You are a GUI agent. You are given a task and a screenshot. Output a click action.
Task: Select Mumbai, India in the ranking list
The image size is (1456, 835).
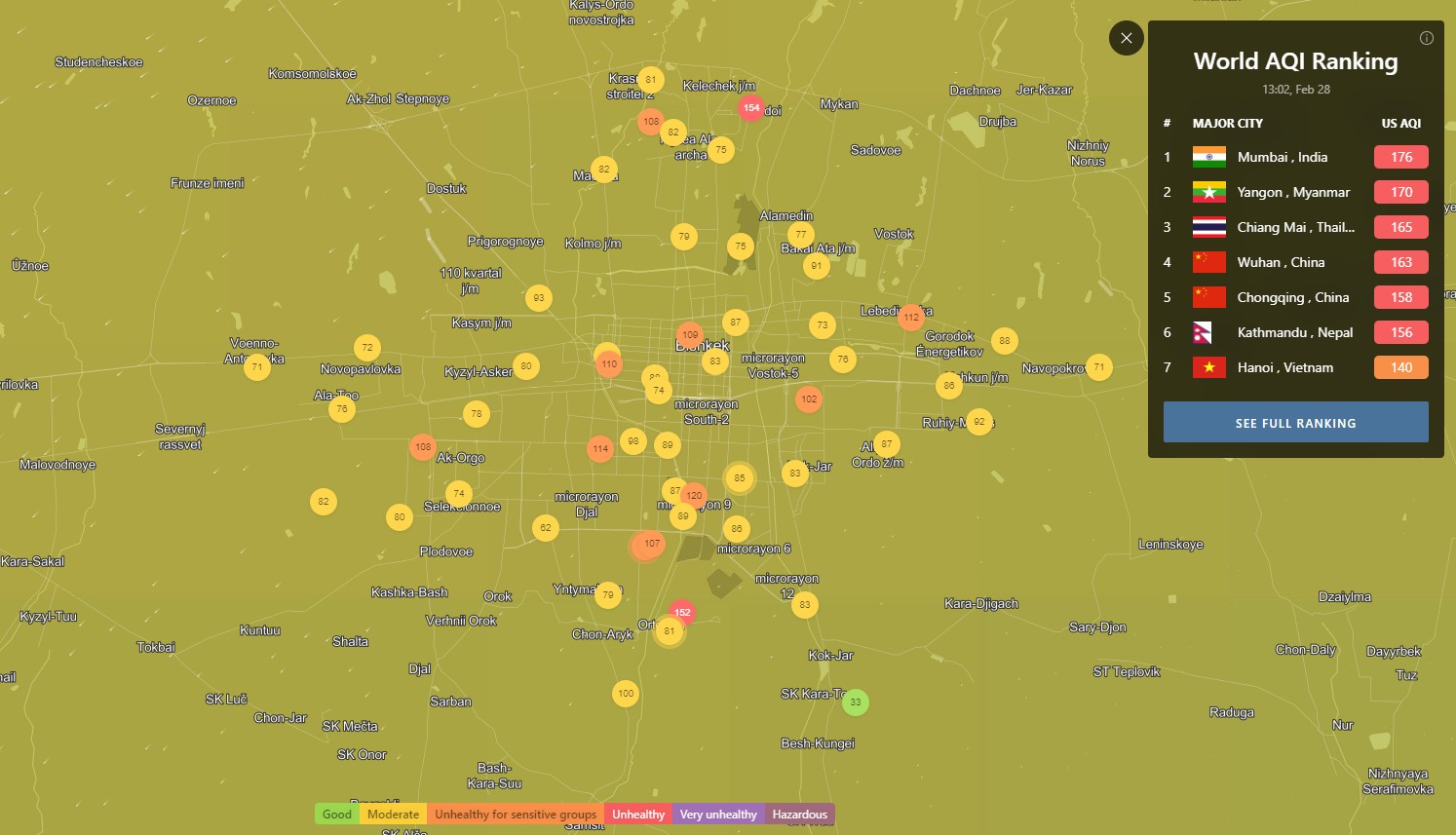click(x=1282, y=157)
